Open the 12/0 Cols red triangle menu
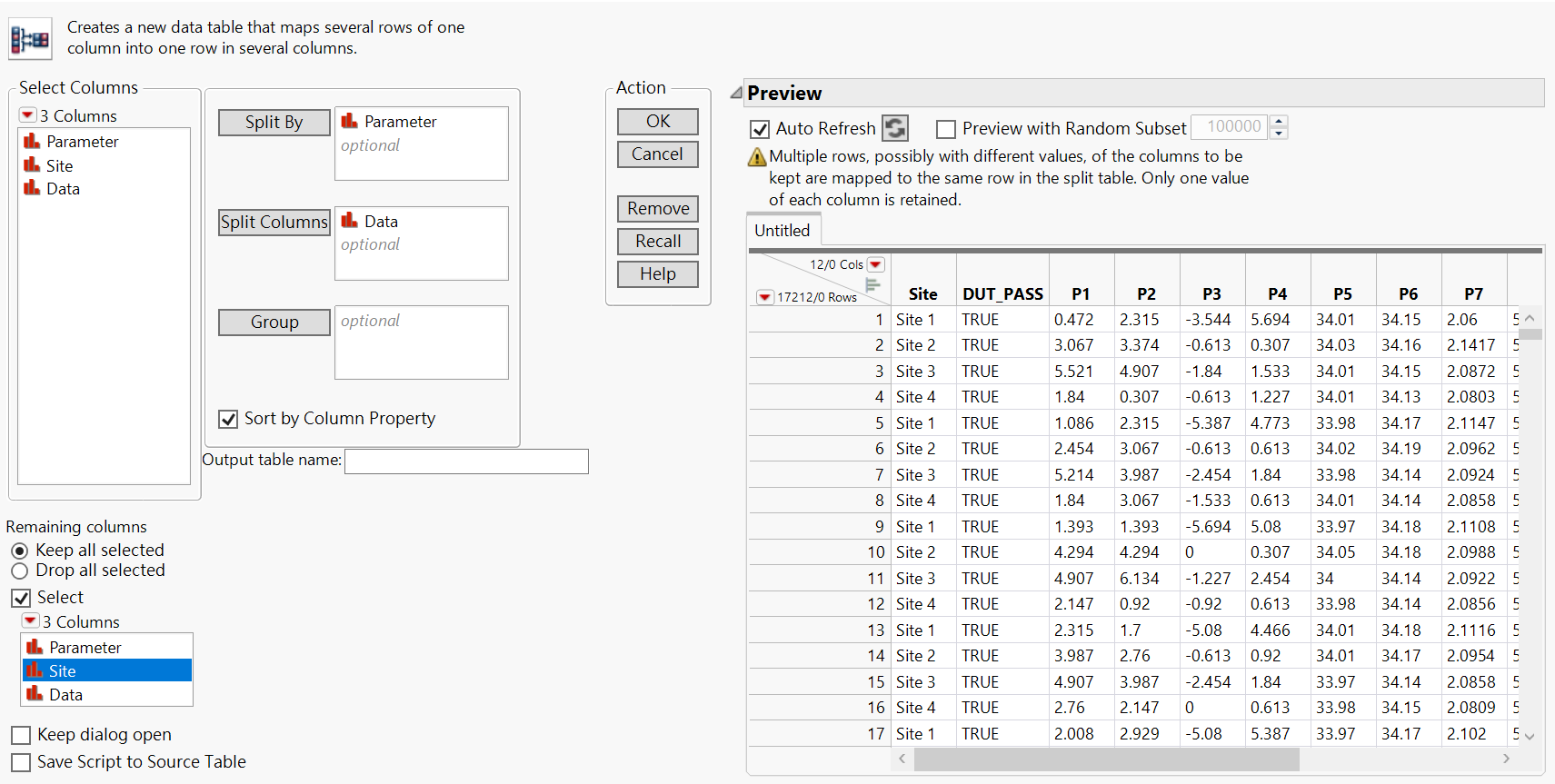Image resolution: width=1555 pixels, height=784 pixels. tap(876, 264)
